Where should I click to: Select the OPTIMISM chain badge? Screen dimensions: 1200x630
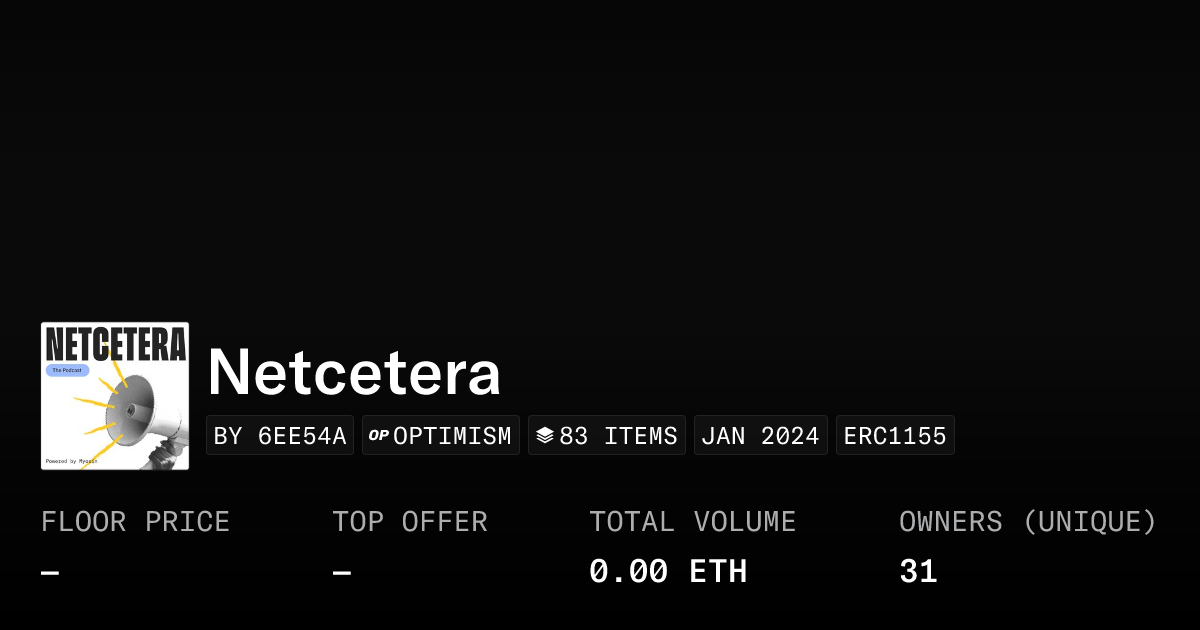point(441,435)
